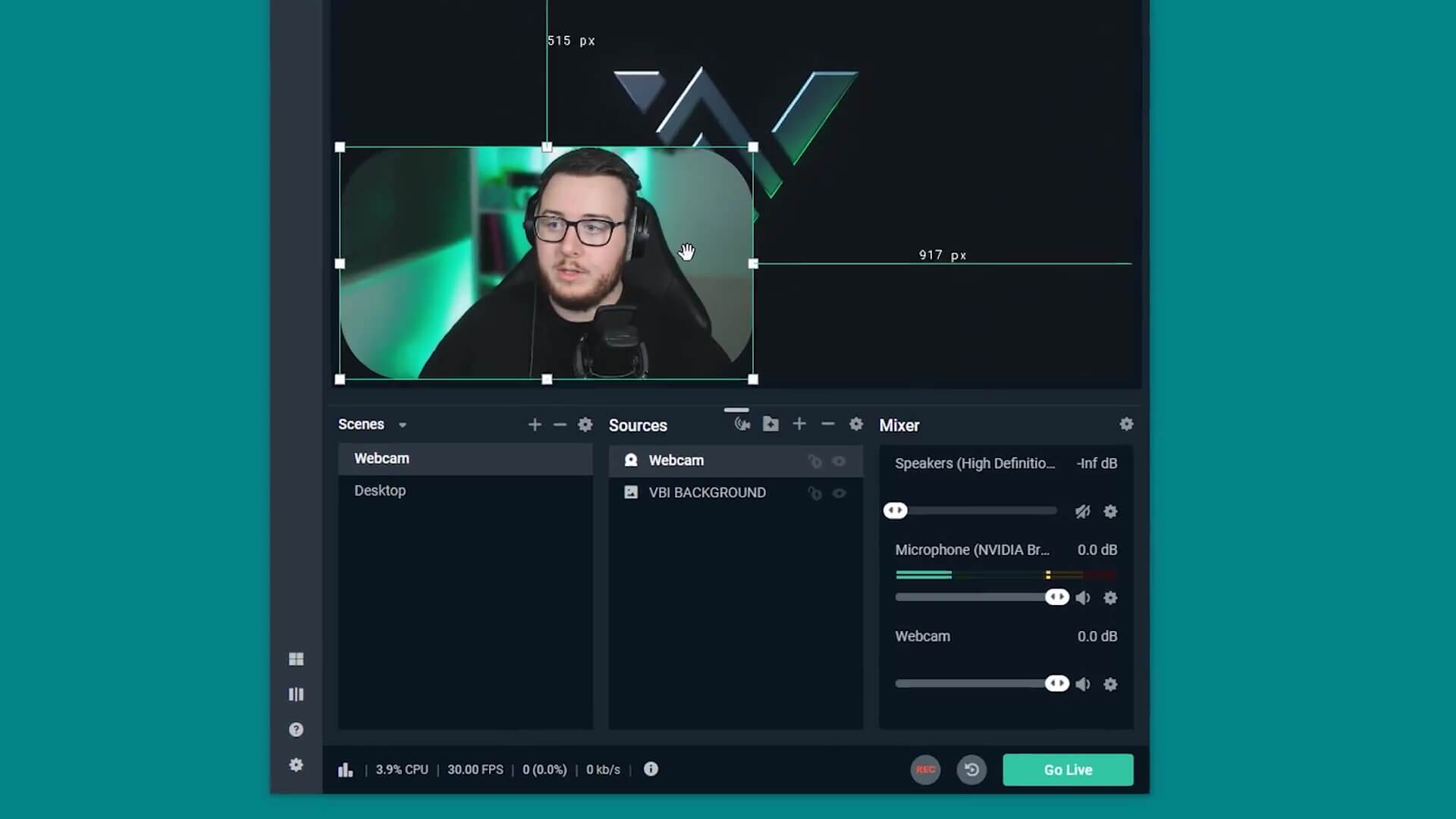Expand the Scenes panel dropdown arrow

point(401,424)
